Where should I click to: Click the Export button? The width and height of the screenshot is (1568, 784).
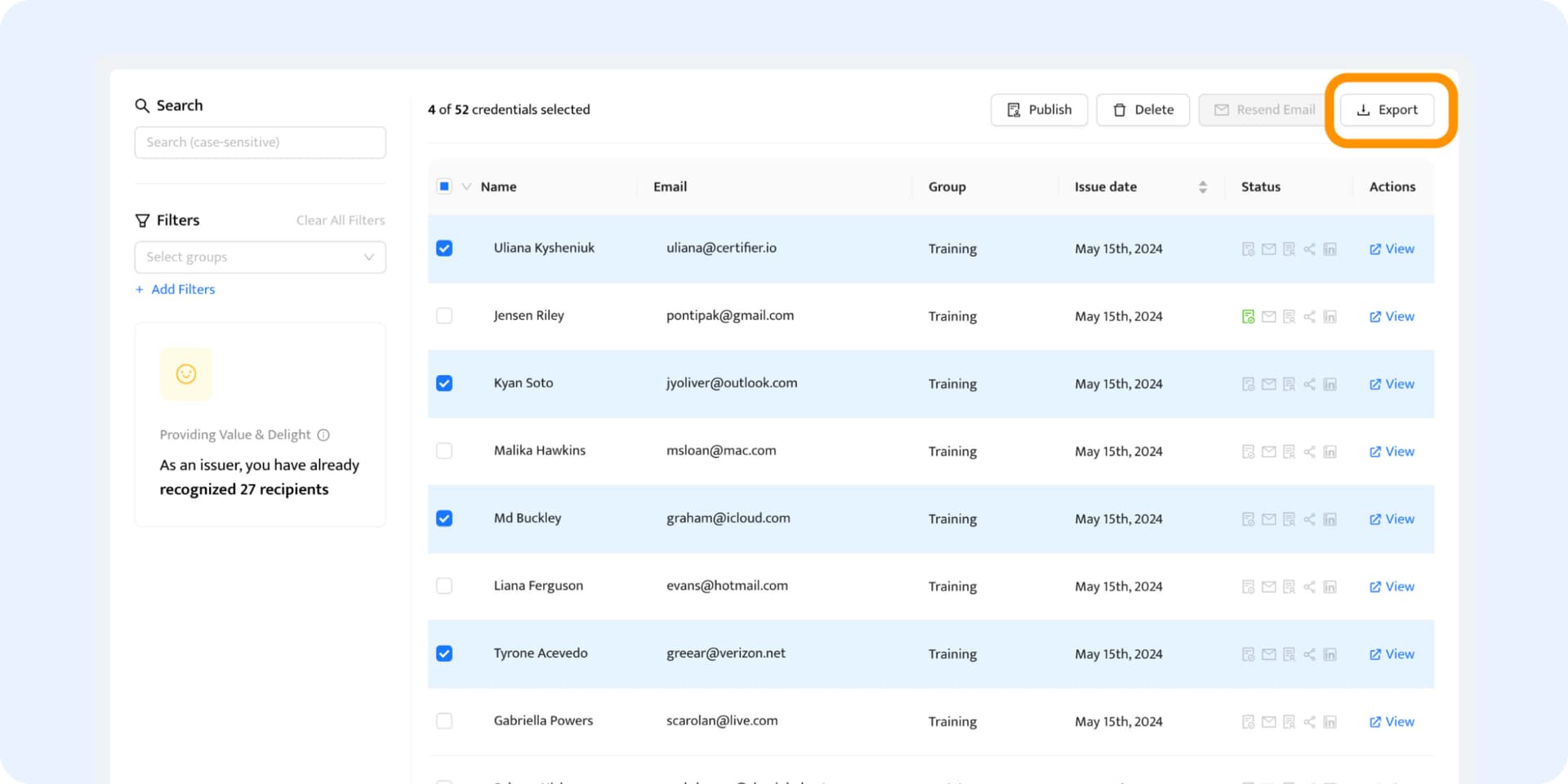click(x=1387, y=110)
